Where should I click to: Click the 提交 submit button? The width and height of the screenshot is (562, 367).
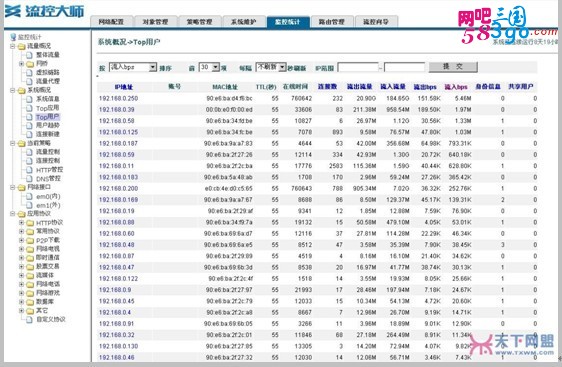[x=453, y=67]
